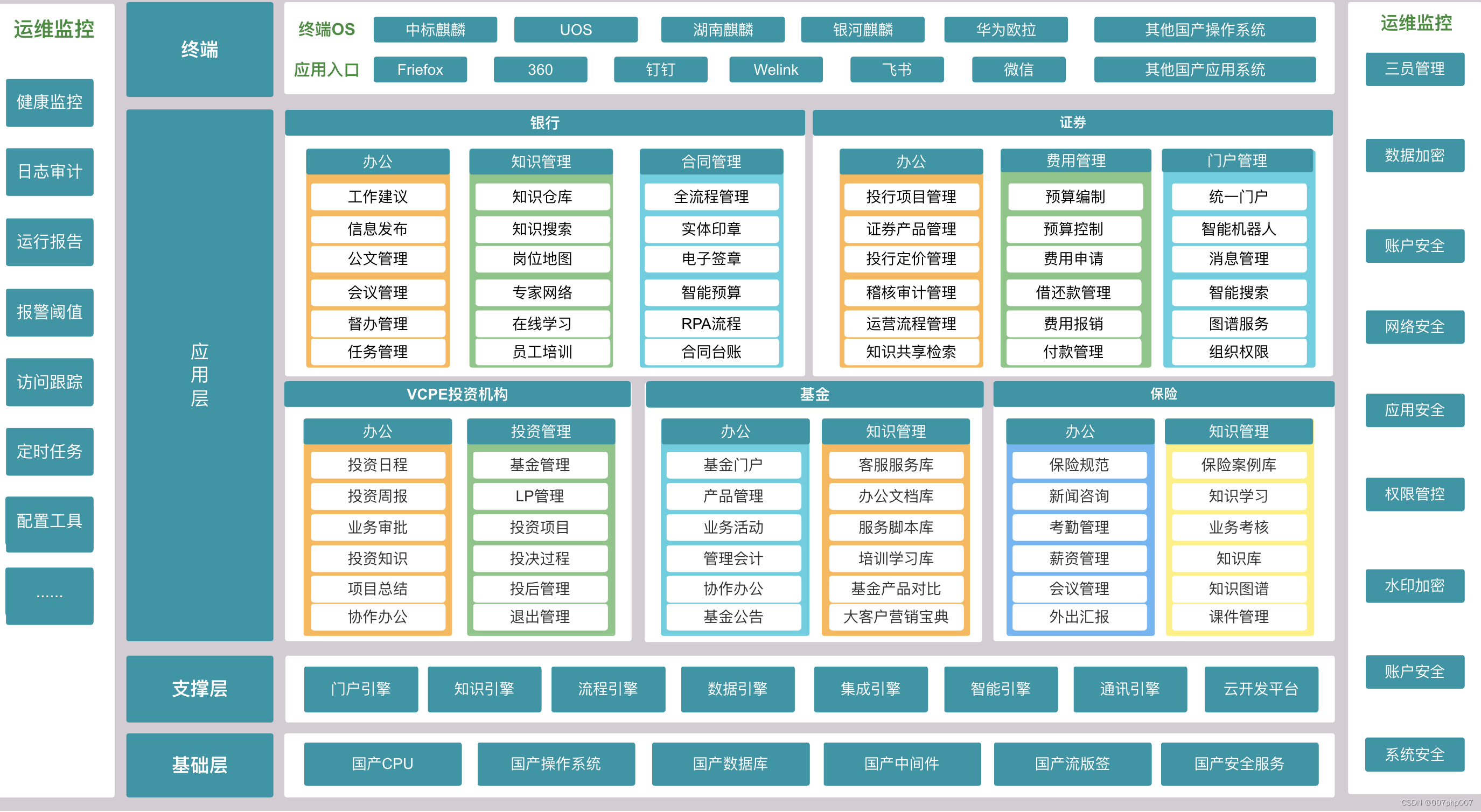Click the 报警阈值 box
The image size is (1481, 812).
pyautogui.click(x=50, y=312)
